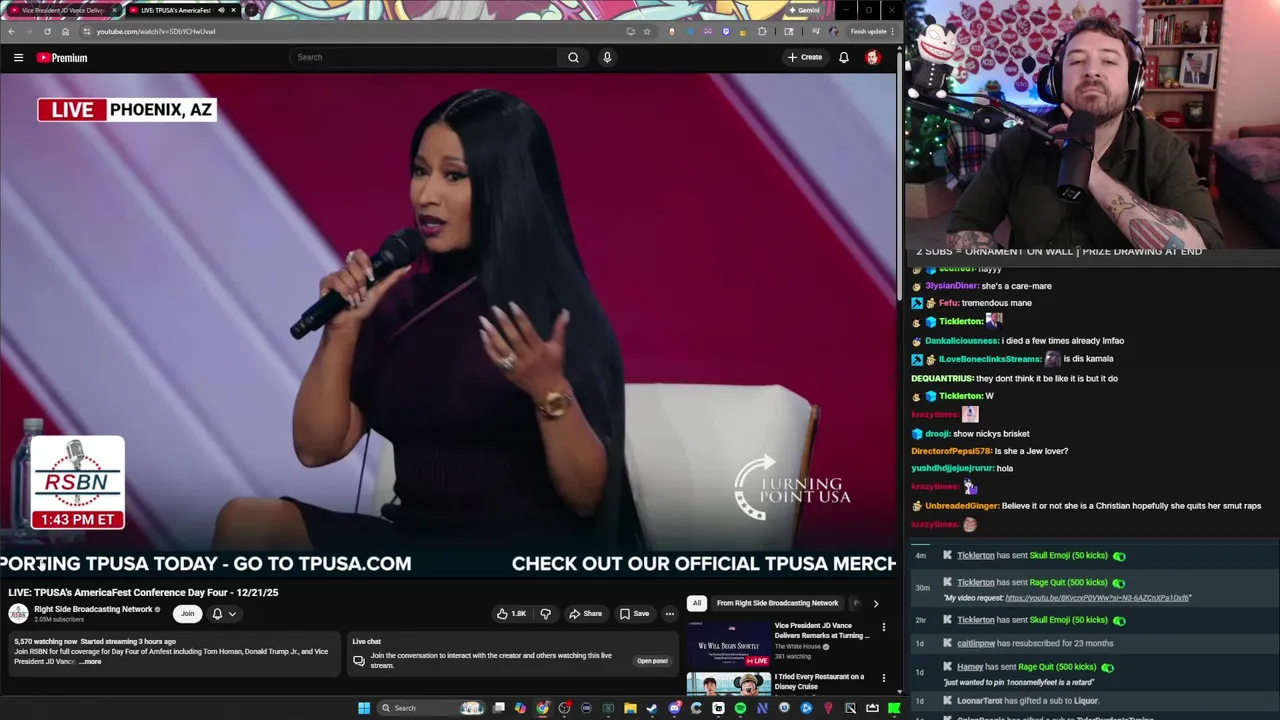Open File Explorer folder on the taskbar

pos(630,708)
